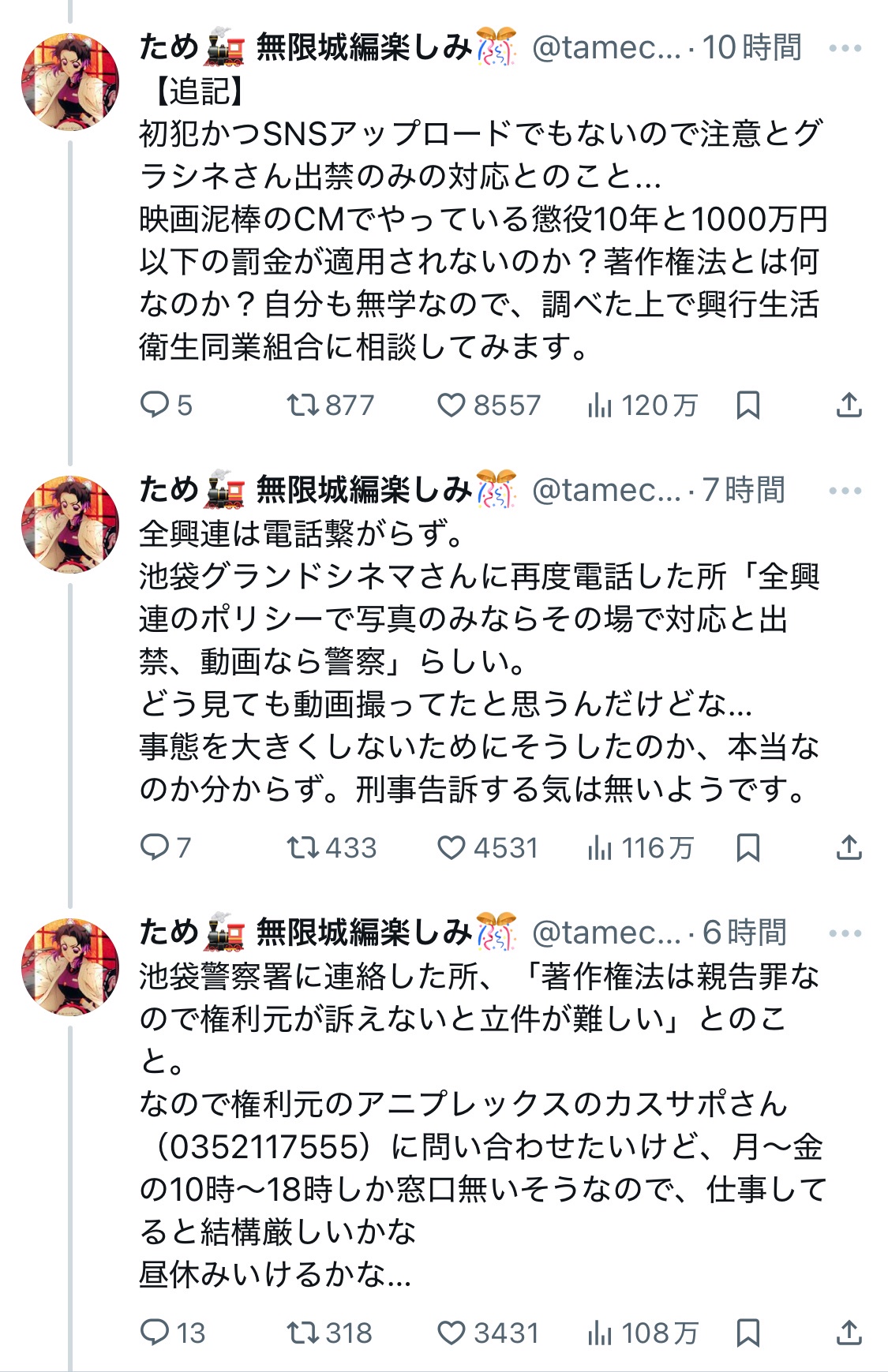
Task: Reply to the 10時間 post
Action: coord(155,406)
